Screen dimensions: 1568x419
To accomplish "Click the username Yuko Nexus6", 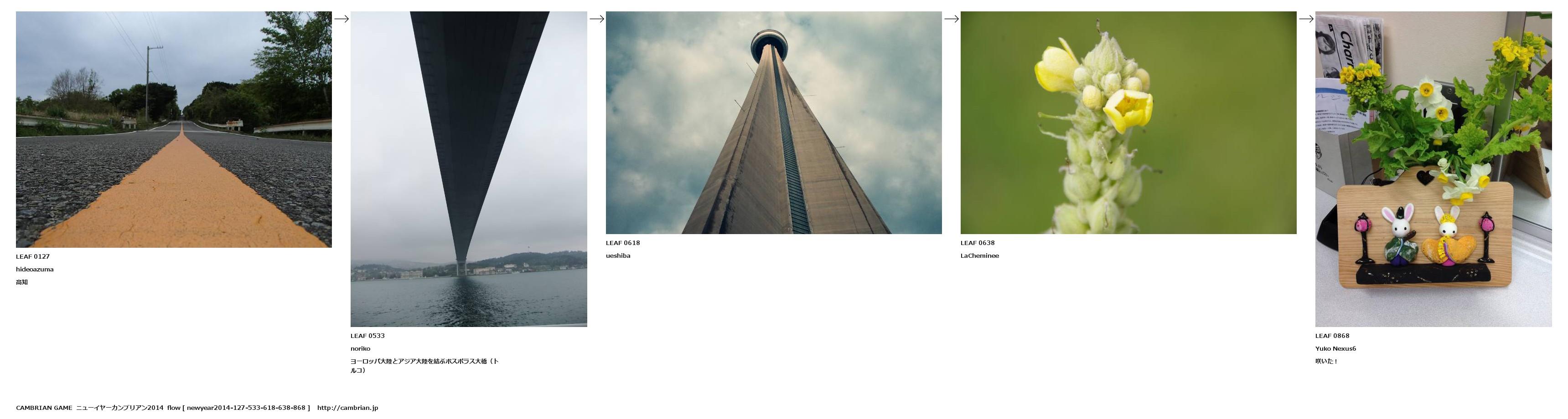I will (1335, 348).
